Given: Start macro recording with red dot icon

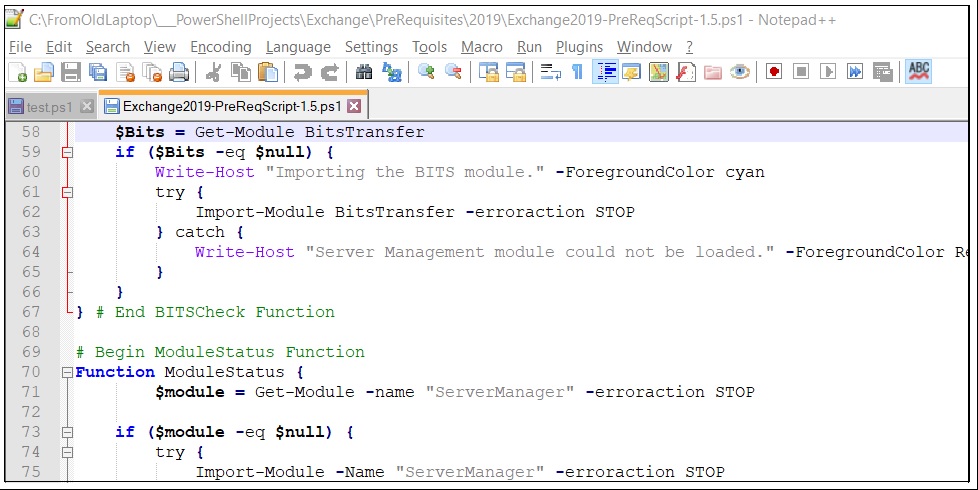Looking at the screenshot, I should (x=774, y=72).
